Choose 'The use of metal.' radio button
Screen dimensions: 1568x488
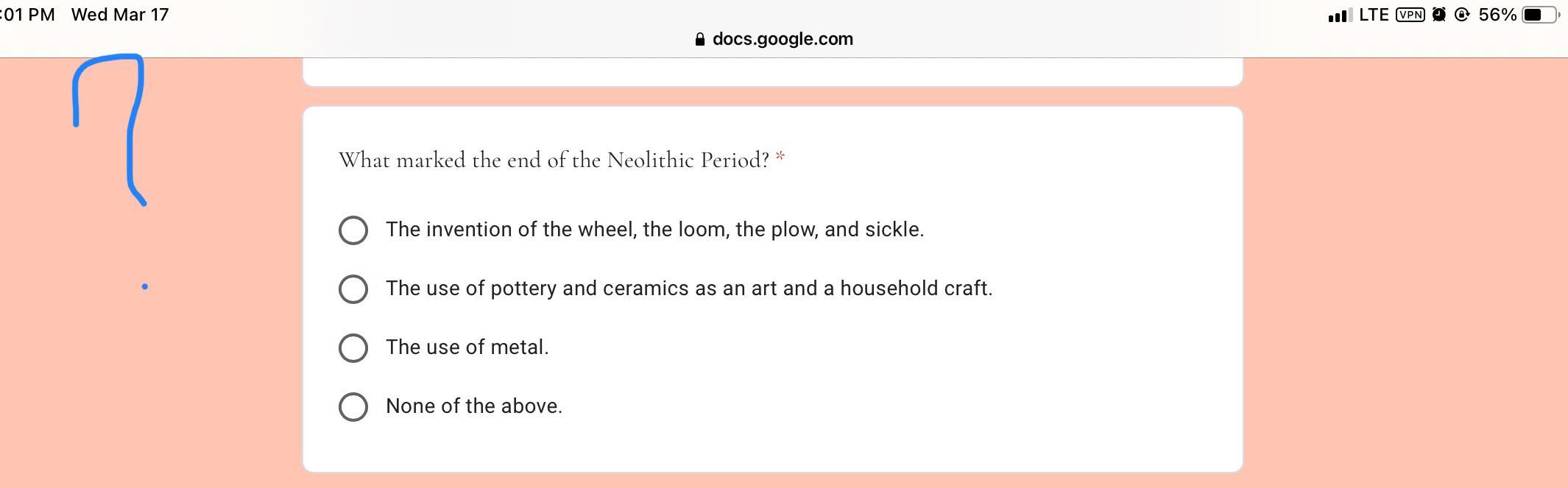[x=353, y=348]
